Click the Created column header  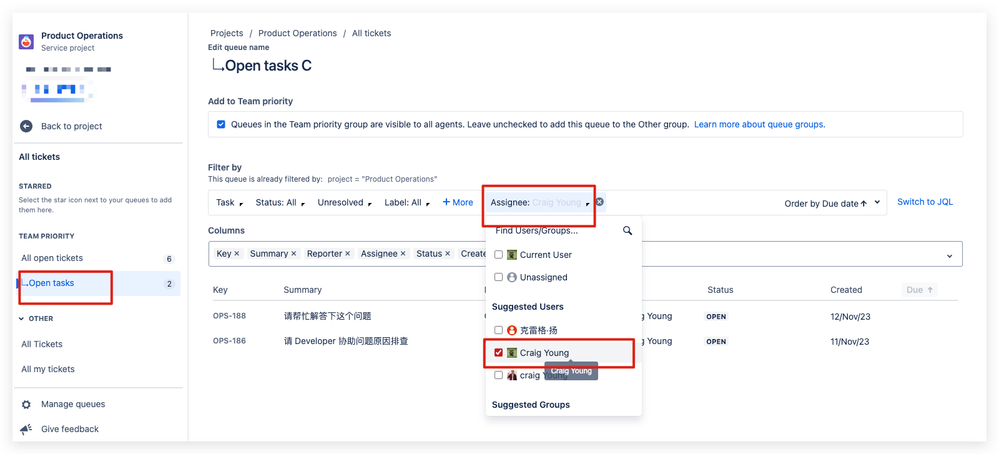point(846,290)
